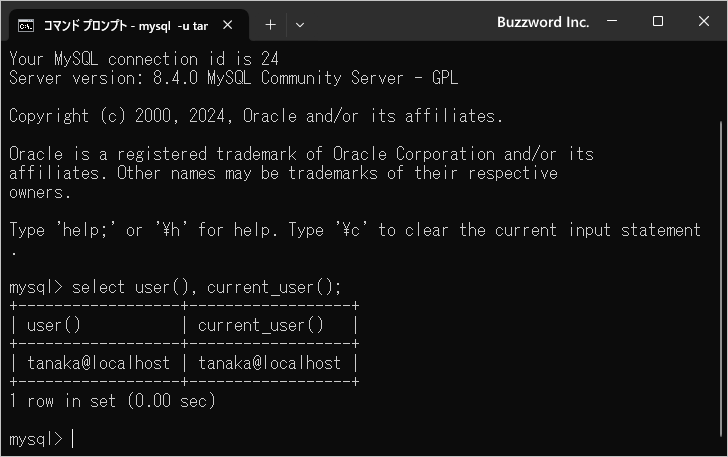This screenshot has height=457, width=728.
Task: Click the "1 row in set" result line
Action: click(x=112, y=401)
